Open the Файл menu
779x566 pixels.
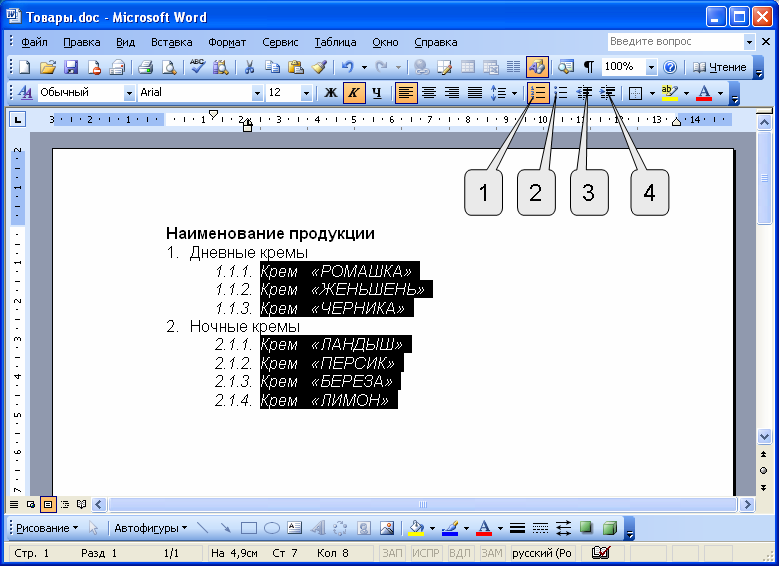[34, 42]
